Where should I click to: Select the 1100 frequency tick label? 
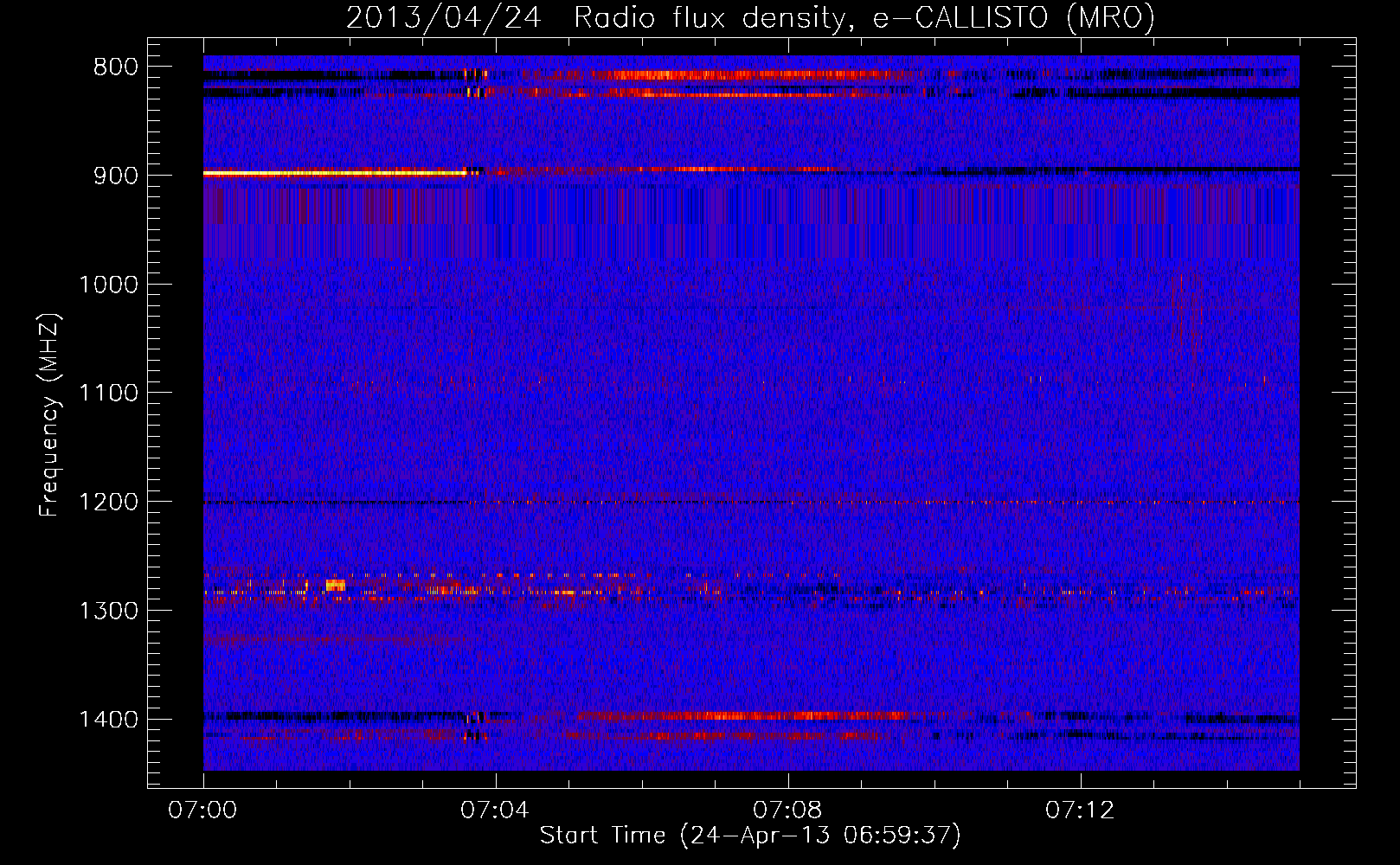click(108, 394)
